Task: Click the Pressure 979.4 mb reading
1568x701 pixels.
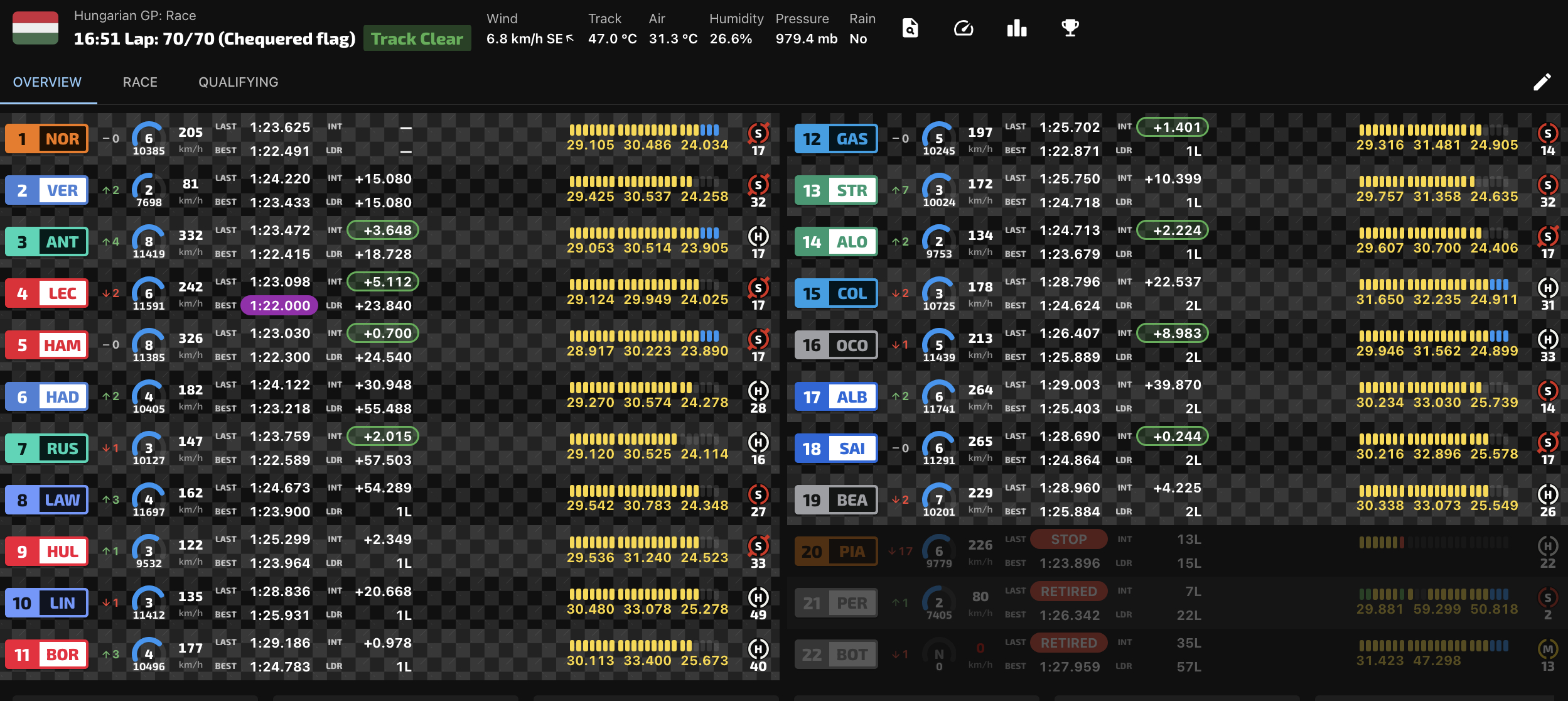Action: coord(807,39)
